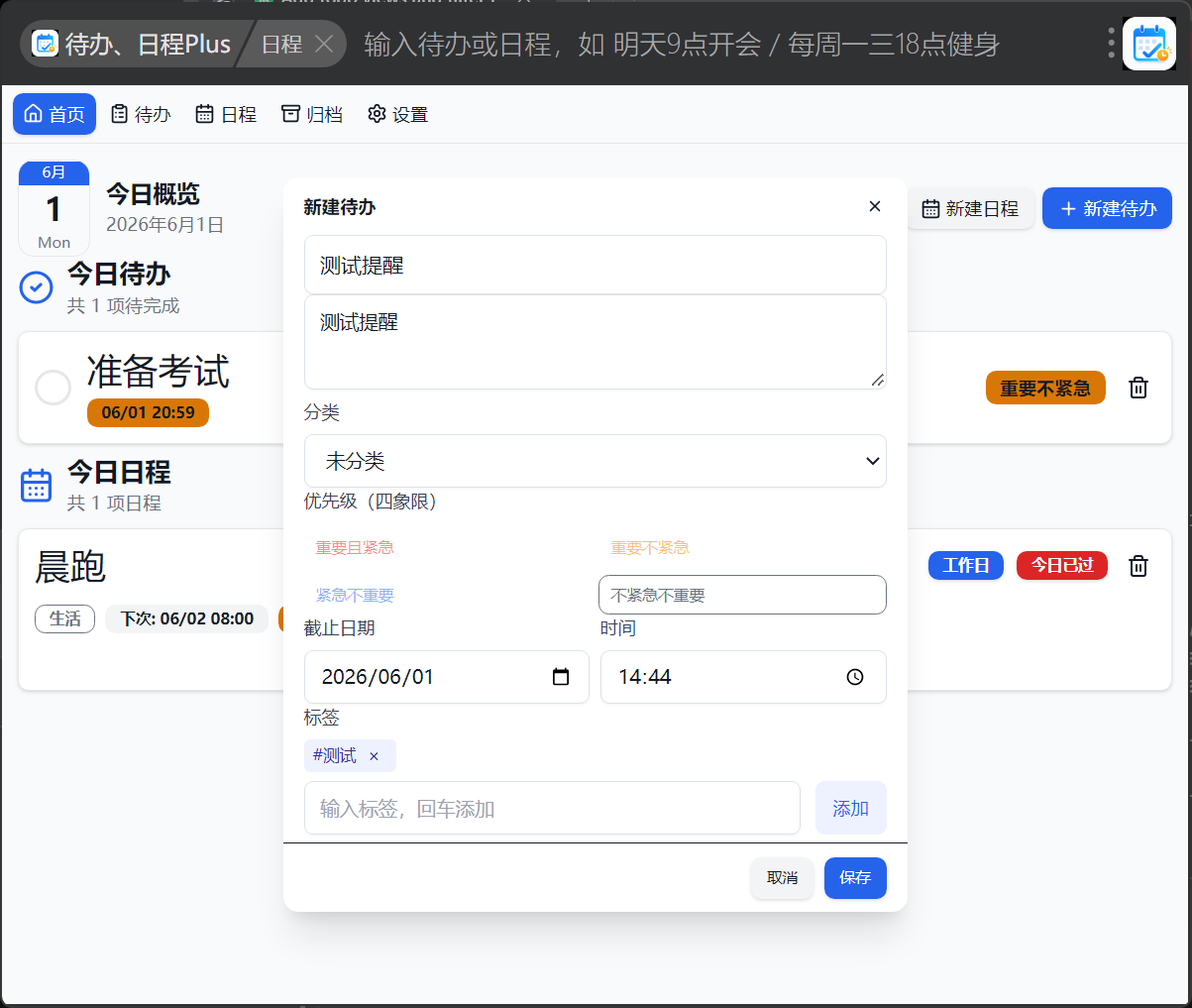Screen dimensions: 1192x1008
Task: Open the time picker clock icon
Action: pyautogui.click(x=855, y=677)
